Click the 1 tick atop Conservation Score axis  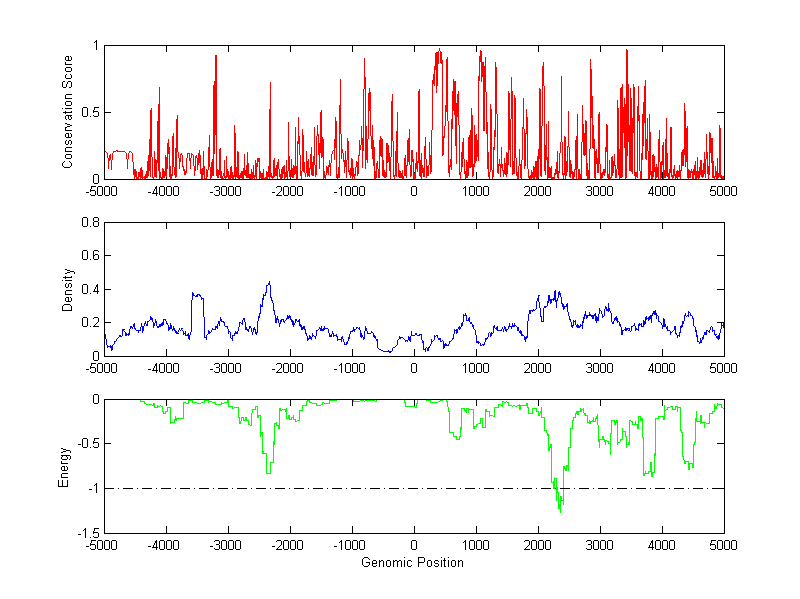pyautogui.click(x=95, y=46)
